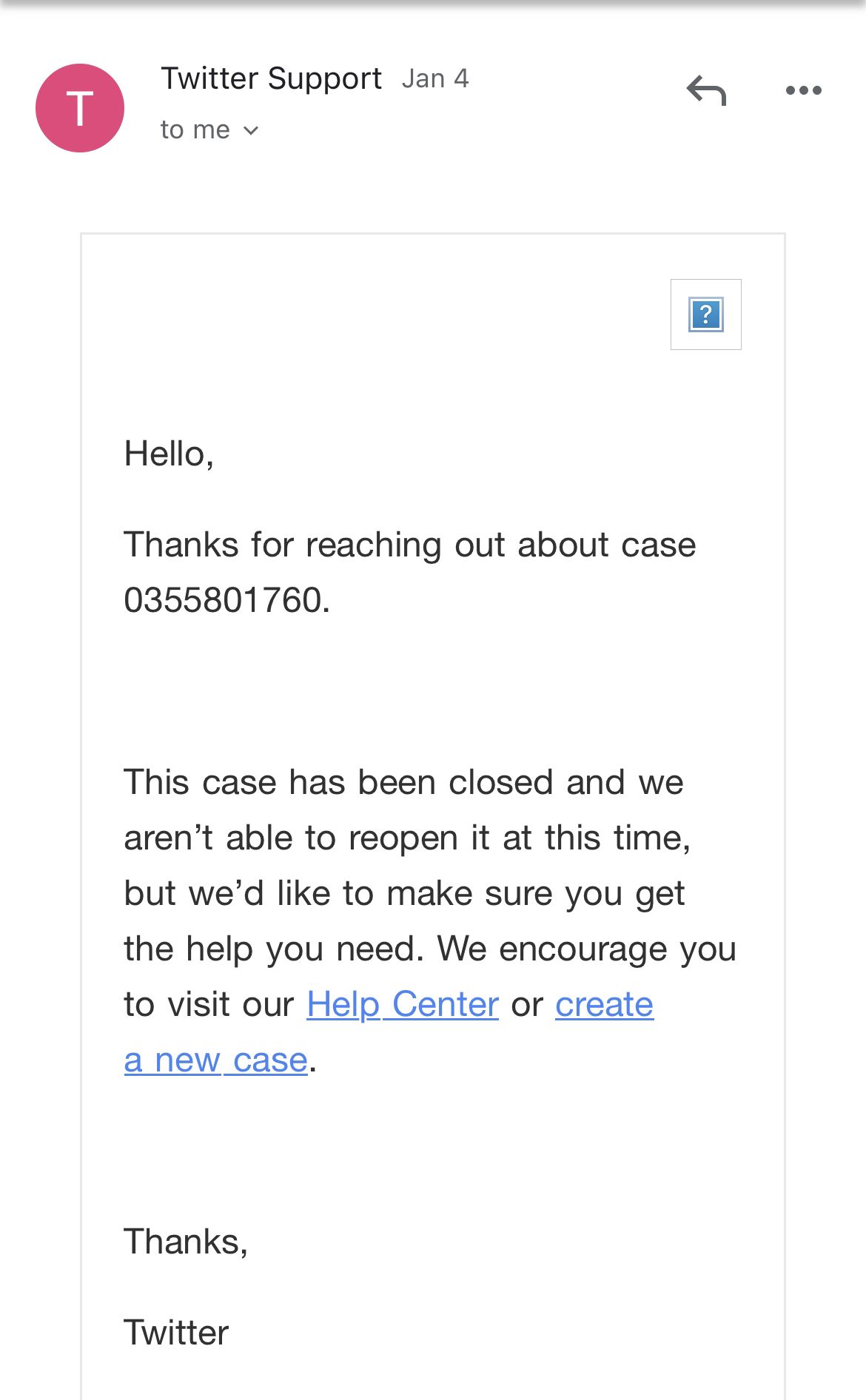
Task: Tap 'aren't able to reopen it' line
Action: pos(407,838)
